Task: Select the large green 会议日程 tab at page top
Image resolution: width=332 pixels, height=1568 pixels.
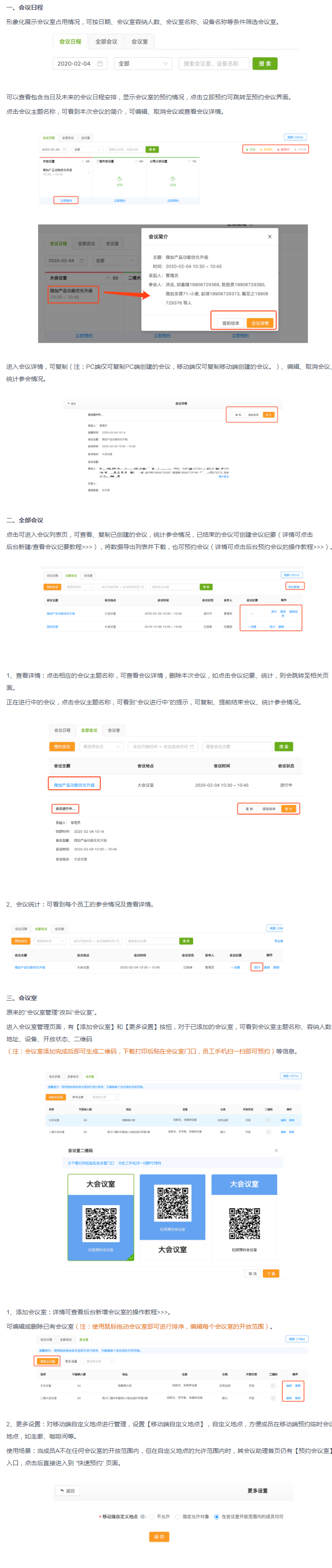Action: 70,42
